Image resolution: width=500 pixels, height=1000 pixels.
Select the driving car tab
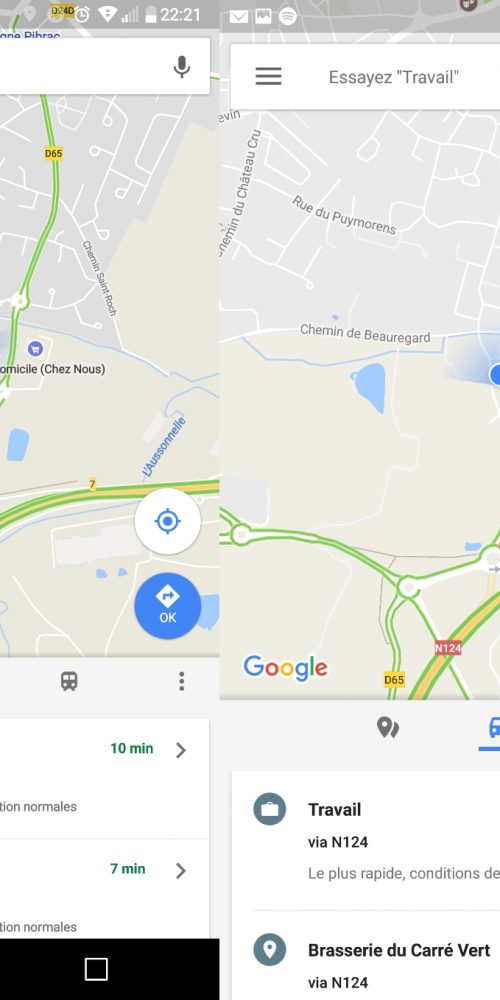(x=494, y=727)
